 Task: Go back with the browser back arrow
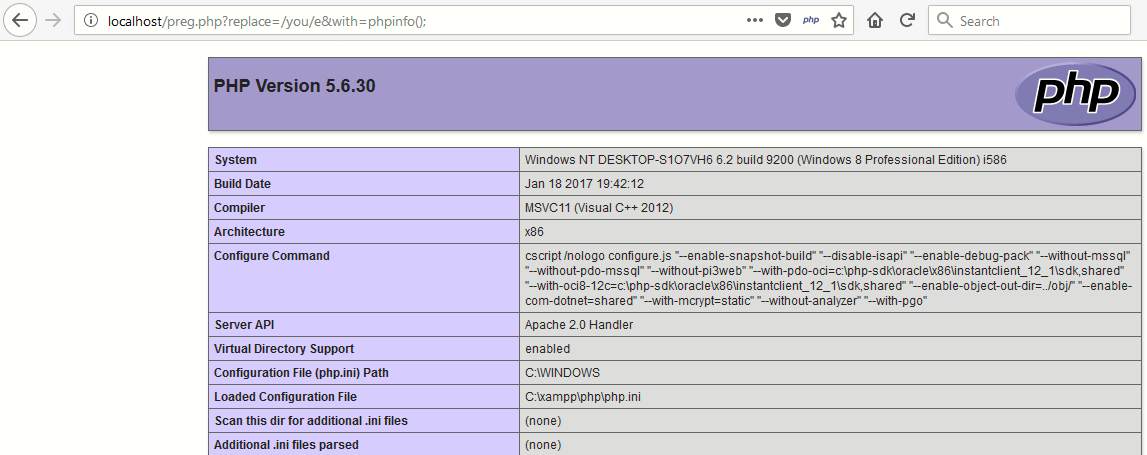point(20,20)
